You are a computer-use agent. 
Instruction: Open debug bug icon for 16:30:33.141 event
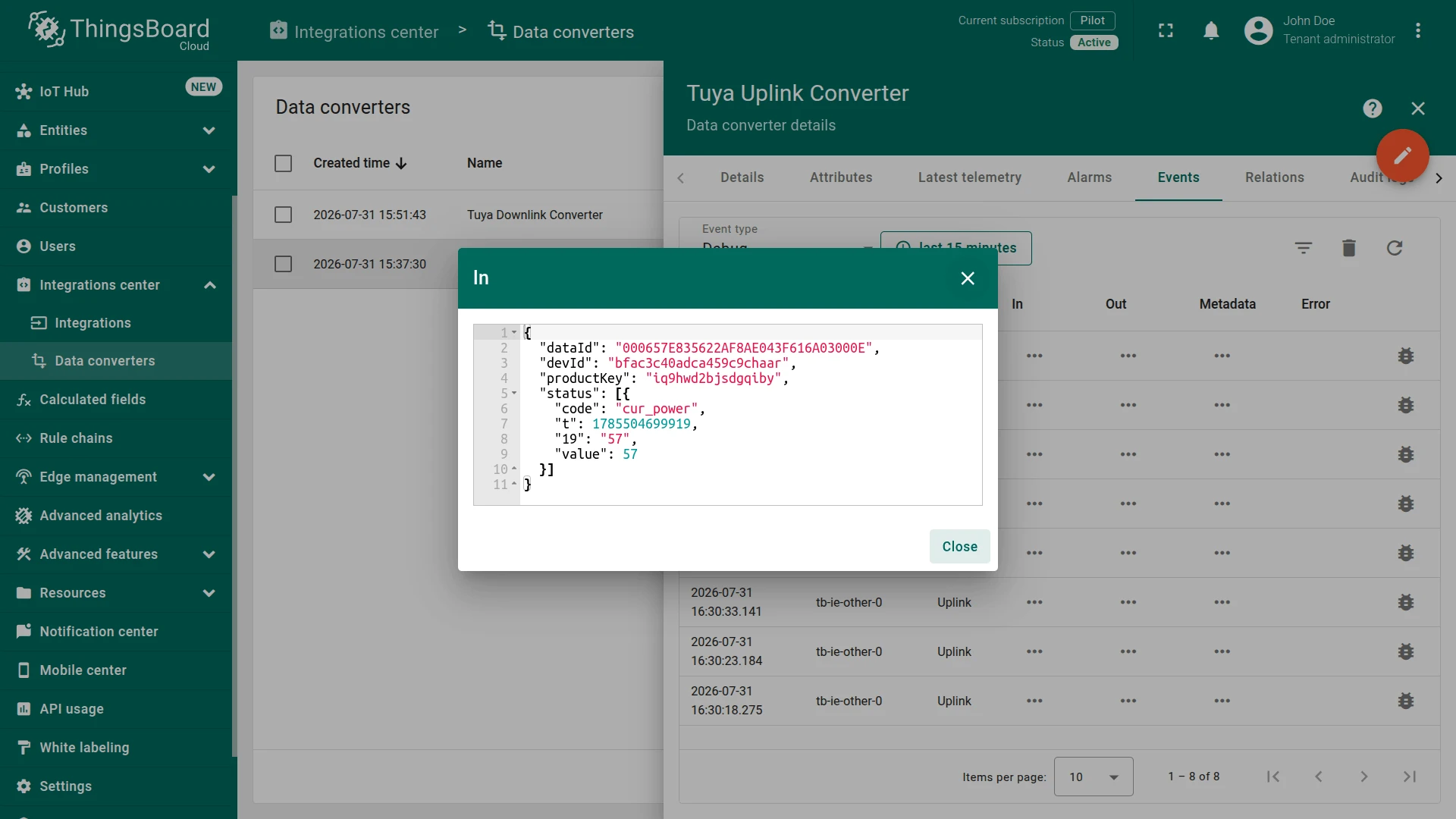(1405, 602)
